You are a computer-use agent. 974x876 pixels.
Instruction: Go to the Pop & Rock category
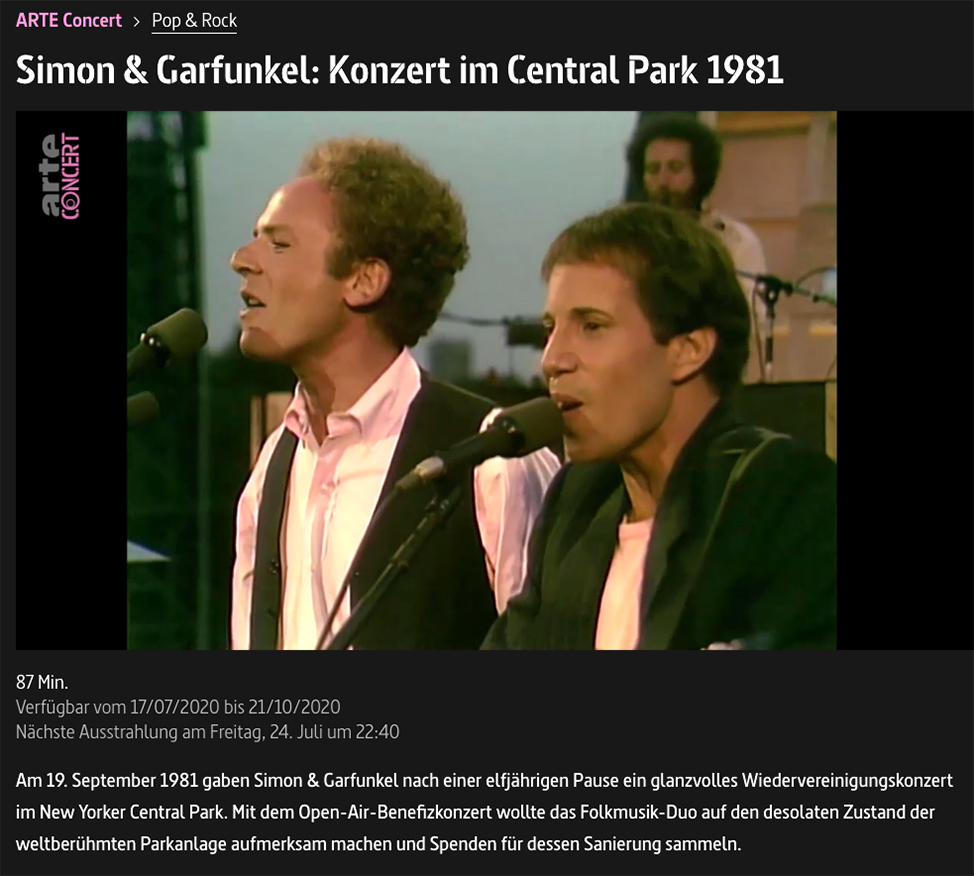pos(194,21)
